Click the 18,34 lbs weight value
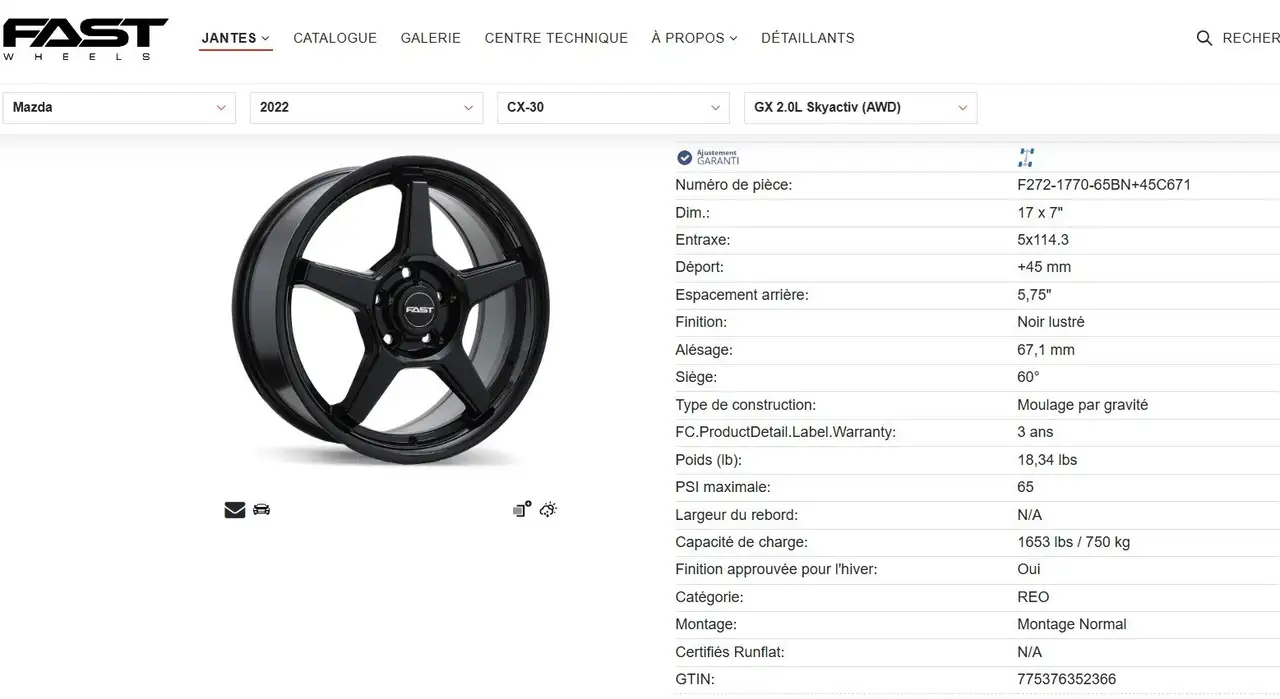Viewport: 1280px width, 699px height. coord(1047,460)
